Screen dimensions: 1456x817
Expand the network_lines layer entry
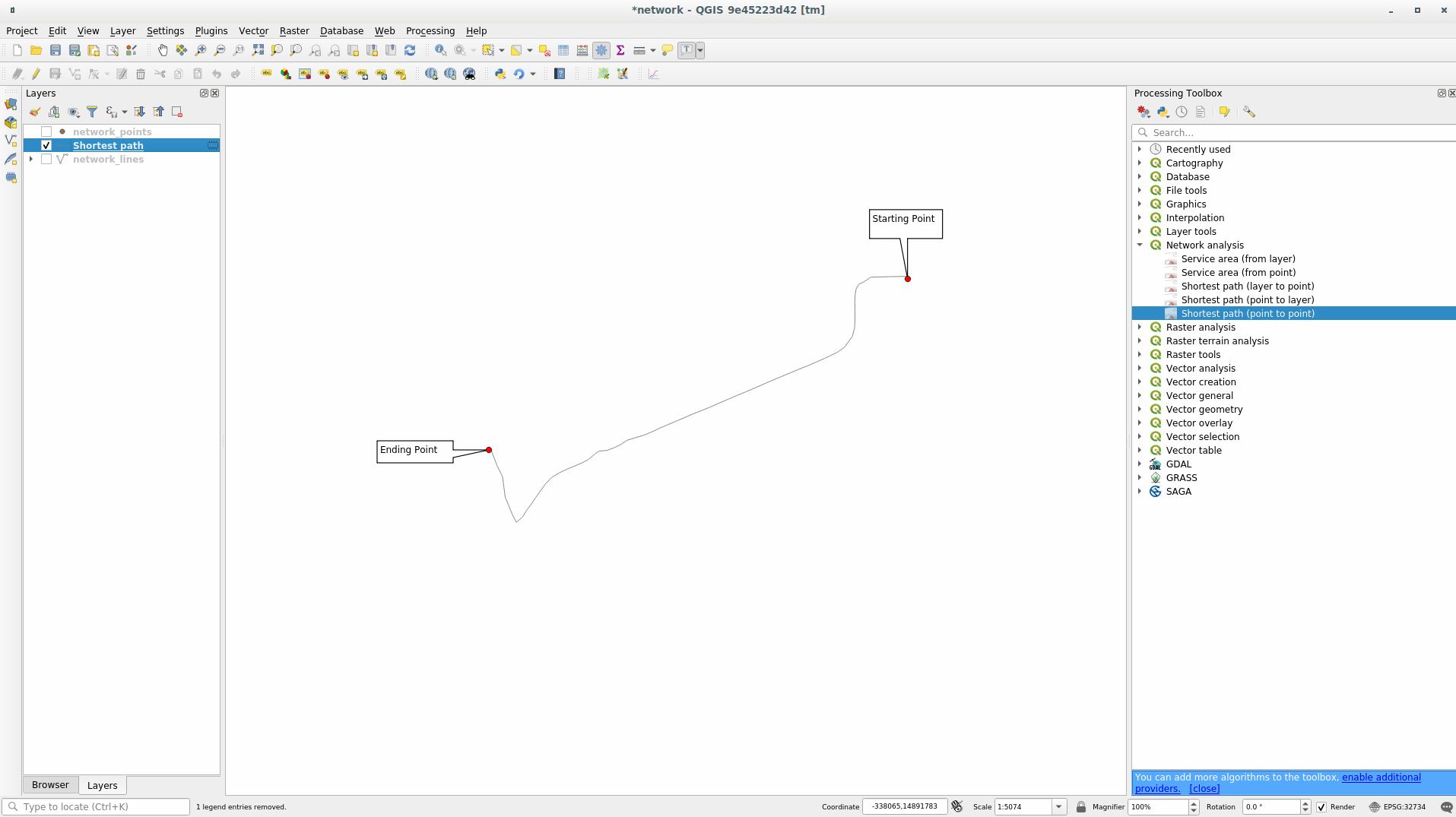click(30, 159)
